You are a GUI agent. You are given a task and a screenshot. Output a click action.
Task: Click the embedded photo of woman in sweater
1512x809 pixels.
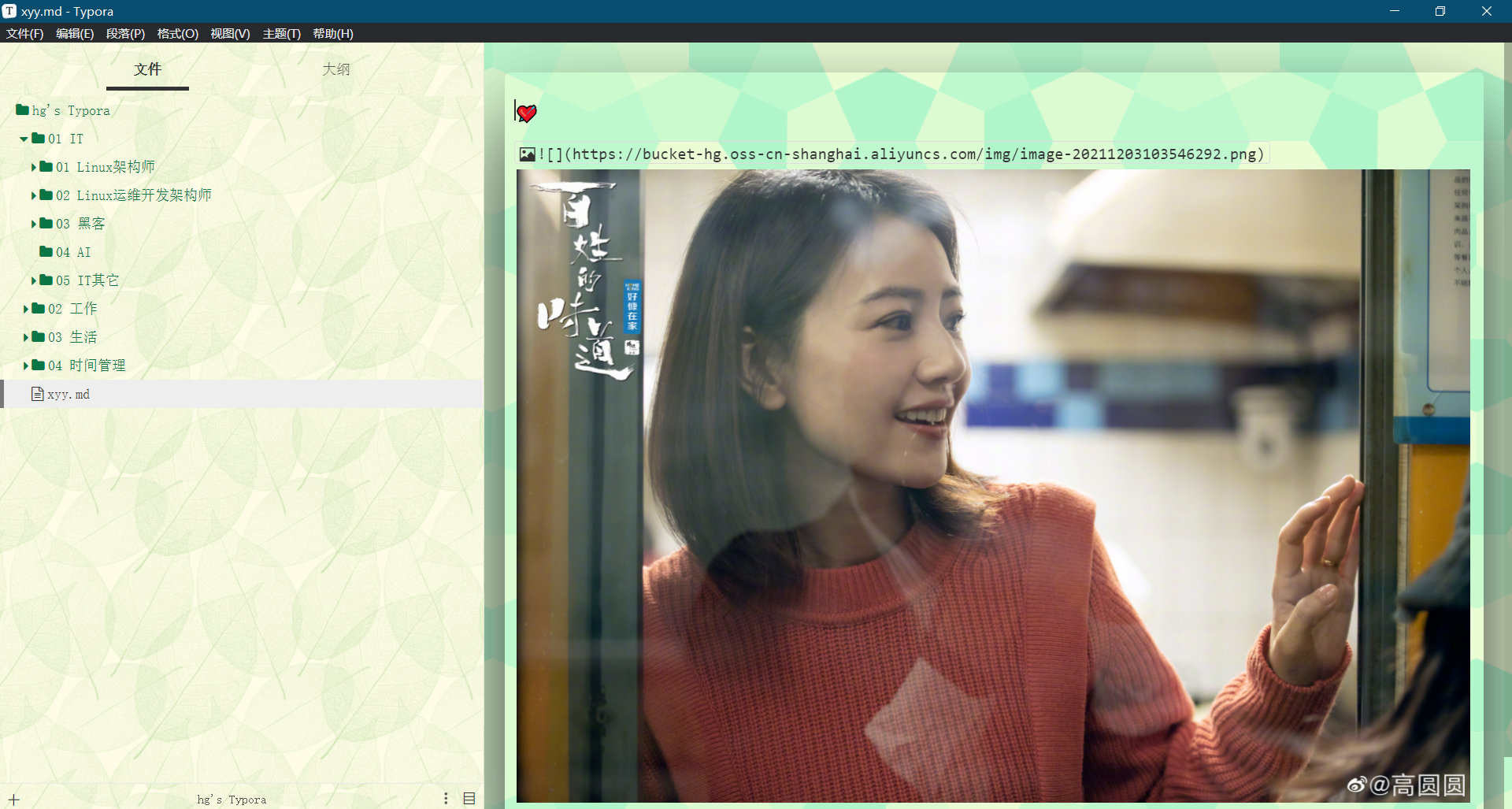tap(993, 486)
